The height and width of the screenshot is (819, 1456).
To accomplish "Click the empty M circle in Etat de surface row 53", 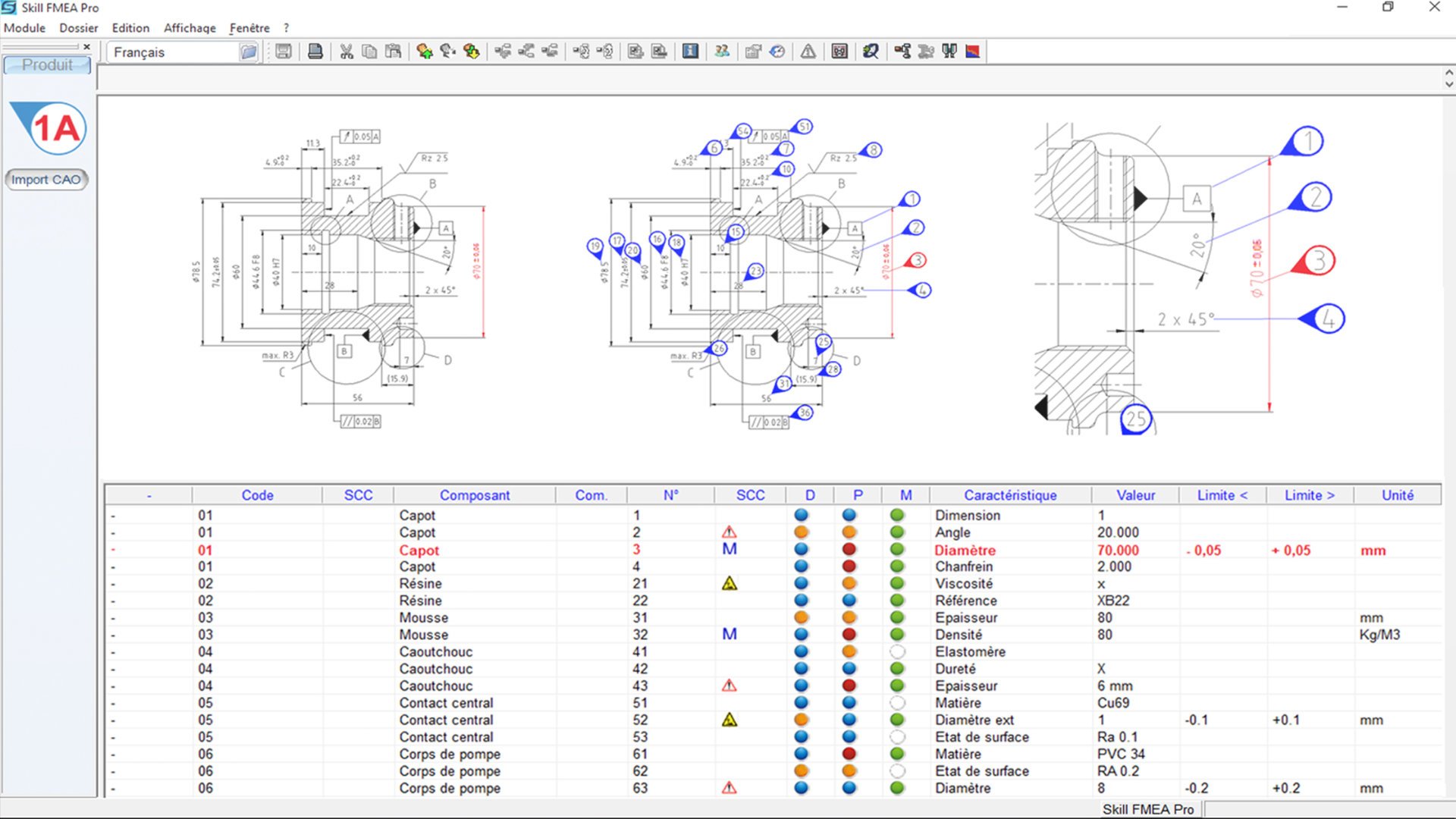I will click(x=897, y=737).
